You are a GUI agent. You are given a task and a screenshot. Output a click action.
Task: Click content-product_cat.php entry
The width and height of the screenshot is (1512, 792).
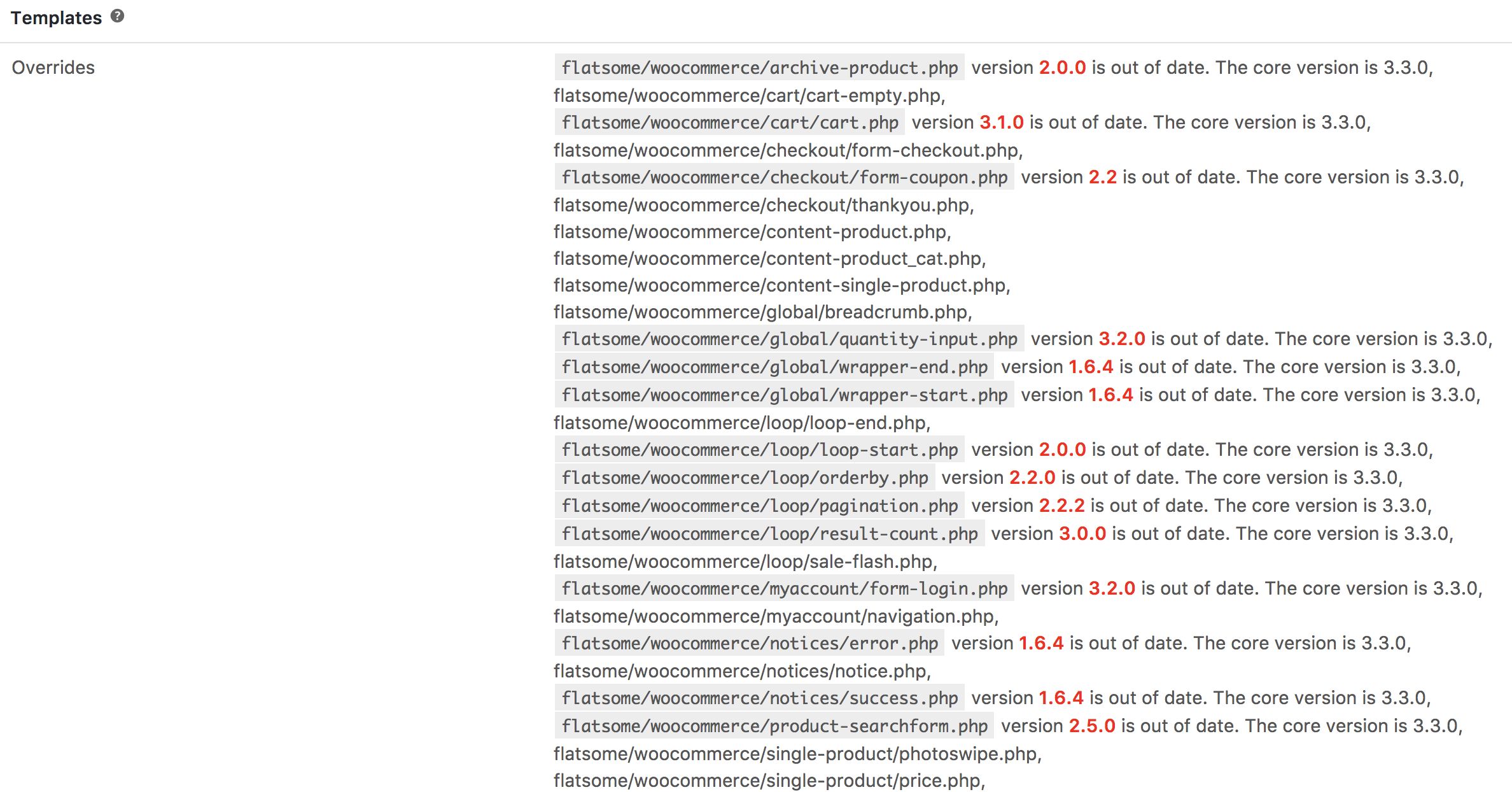[x=769, y=258]
